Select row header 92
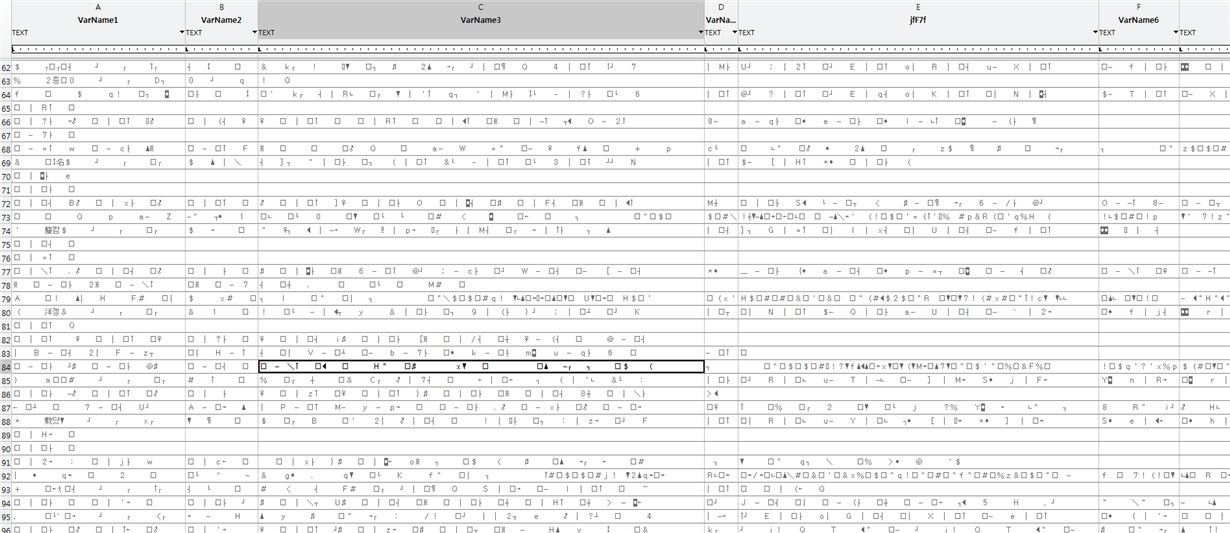The height and width of the screenshot is (533, 1230). [5, 476]
